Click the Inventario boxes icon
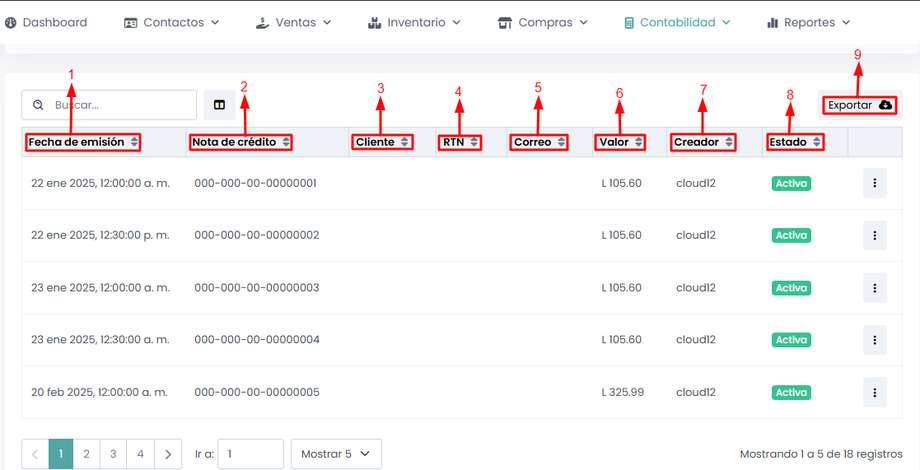The height and width of the screenshot is (470, 920). [x=374, y=23]
